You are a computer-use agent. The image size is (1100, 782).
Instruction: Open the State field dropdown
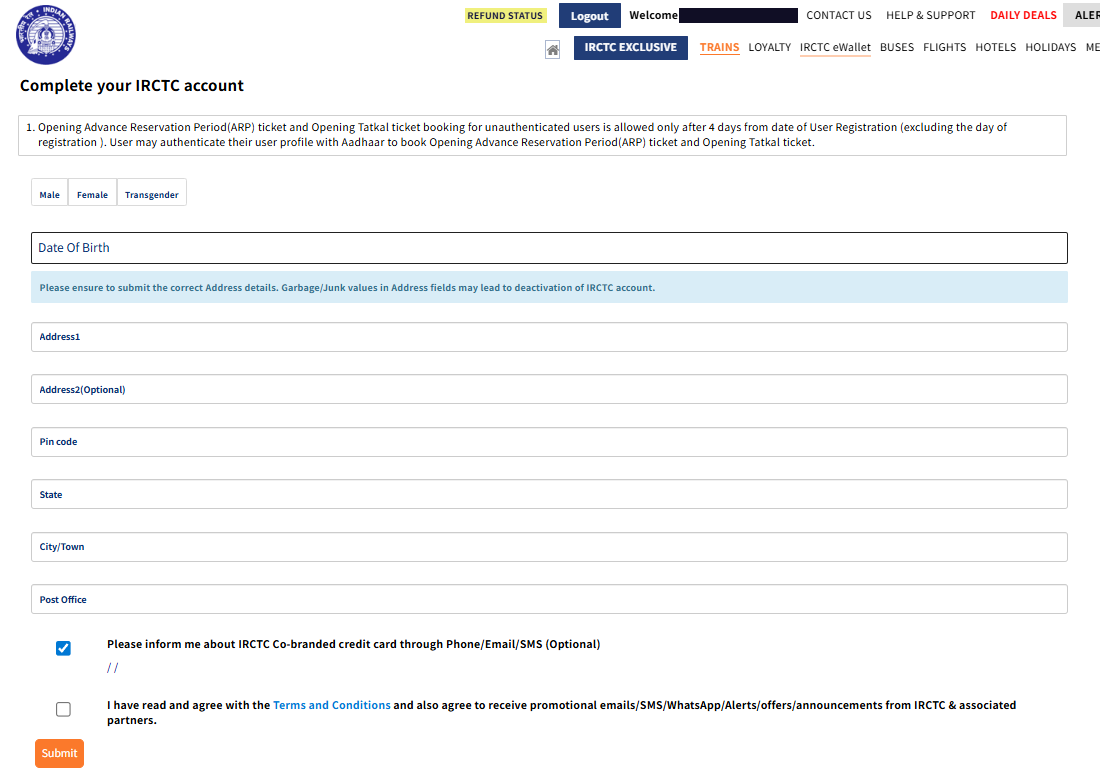(549, 494)
